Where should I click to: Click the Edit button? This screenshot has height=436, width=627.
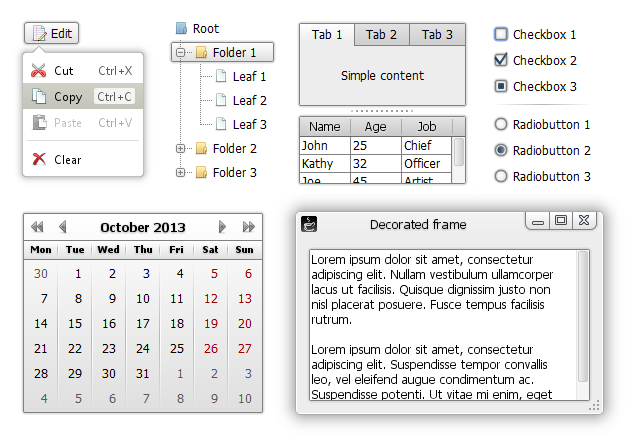(51, 33)
